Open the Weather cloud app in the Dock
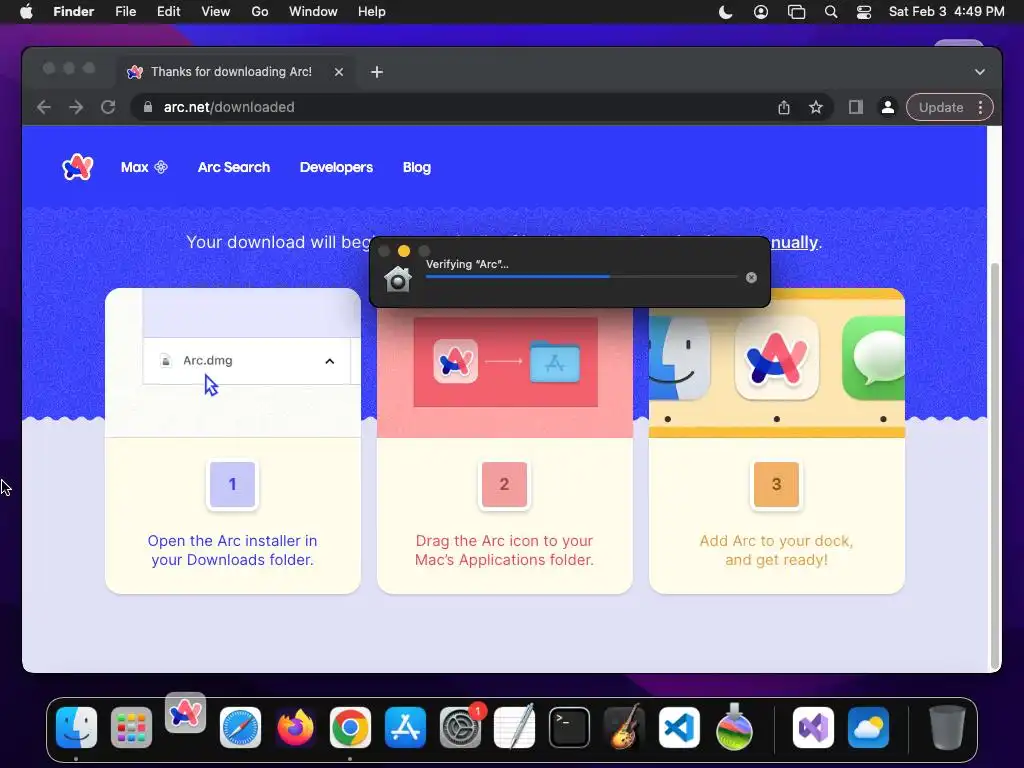The image size is (1024, 768). click(868, 727)
